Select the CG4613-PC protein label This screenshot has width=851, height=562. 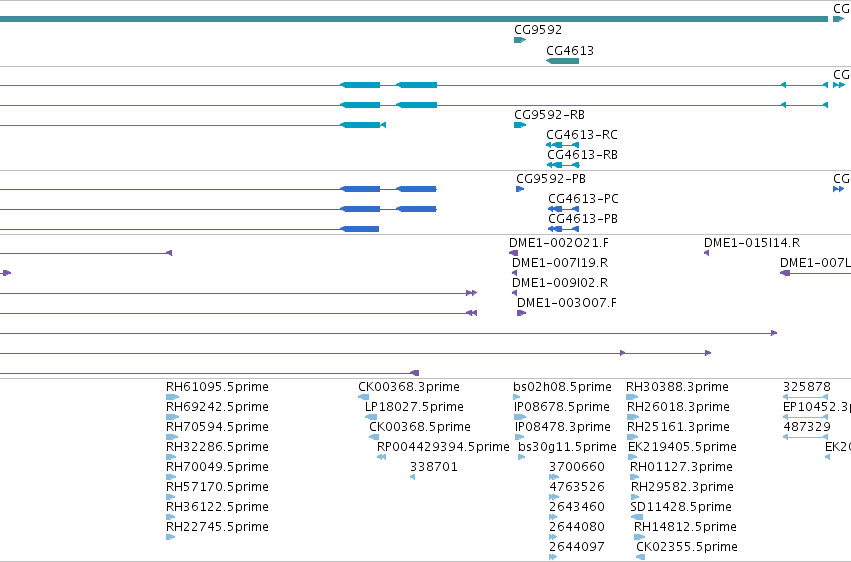583,199
